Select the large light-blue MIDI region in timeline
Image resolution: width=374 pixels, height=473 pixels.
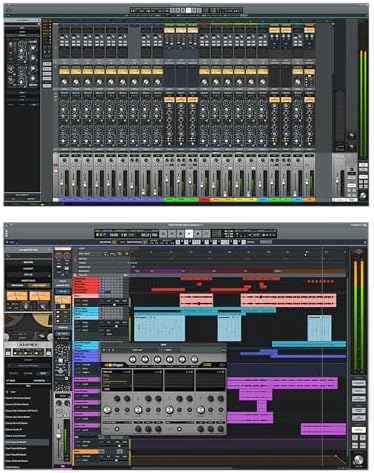[159, 328]
